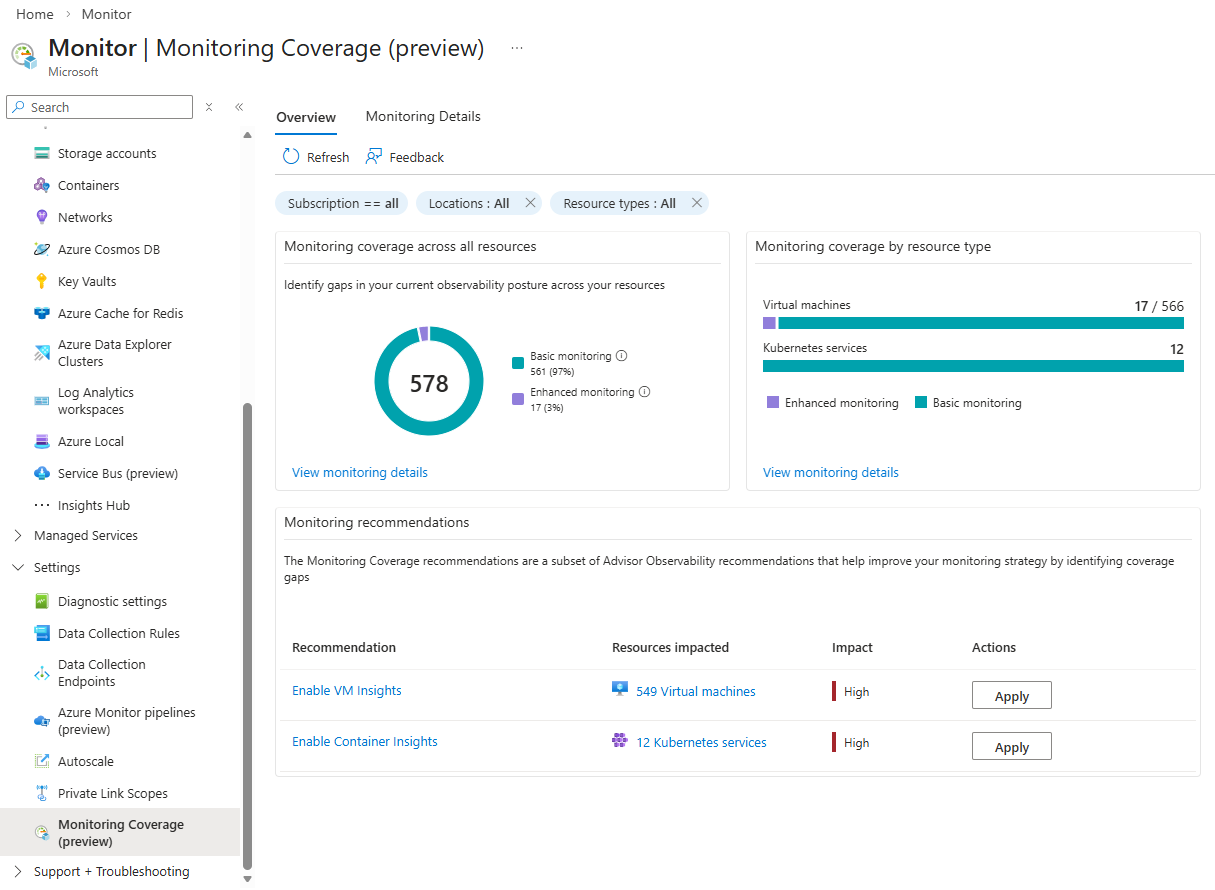Expand the Managed Services section
Image resolution: width=1215 pixels, height=890 pixels.
[x=16, y=535]
